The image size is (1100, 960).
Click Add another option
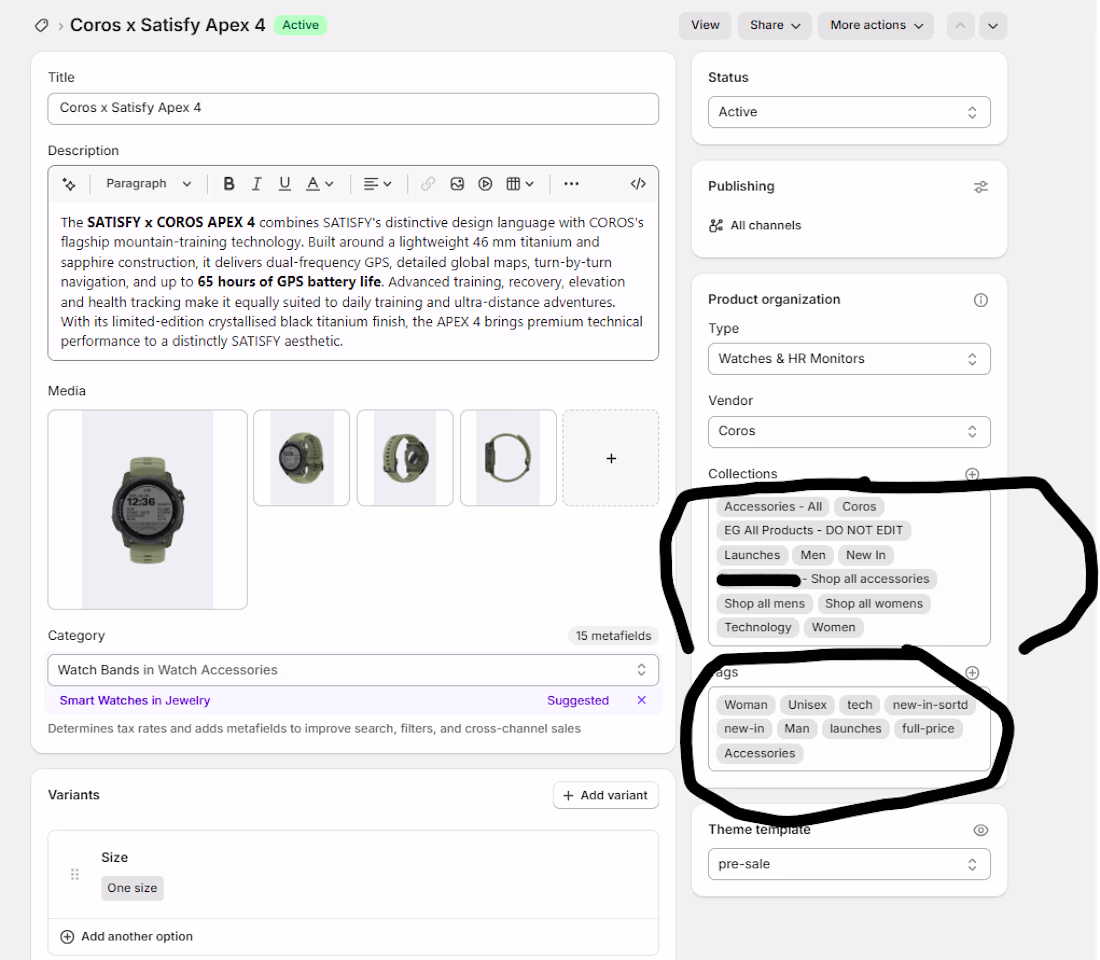[x=127, y=937]
